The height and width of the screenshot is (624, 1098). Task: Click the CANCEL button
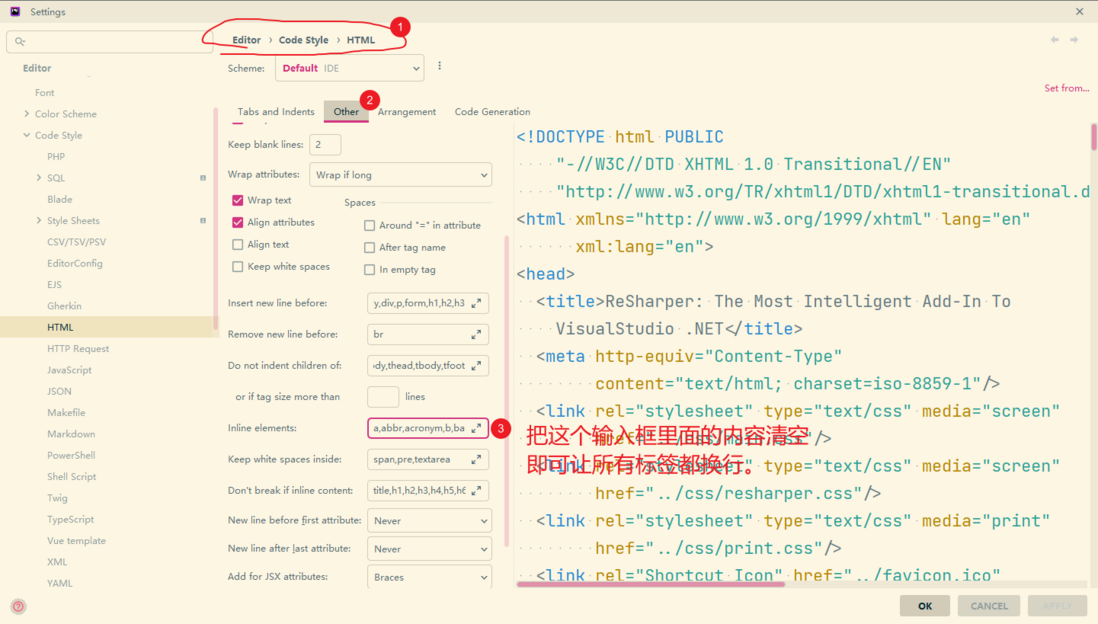(x=989, y=606)
